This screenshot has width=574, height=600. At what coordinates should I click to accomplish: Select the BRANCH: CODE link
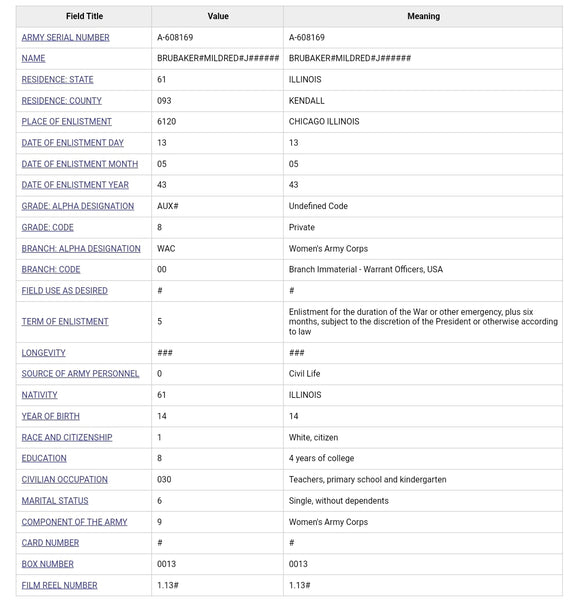(51, 269)
